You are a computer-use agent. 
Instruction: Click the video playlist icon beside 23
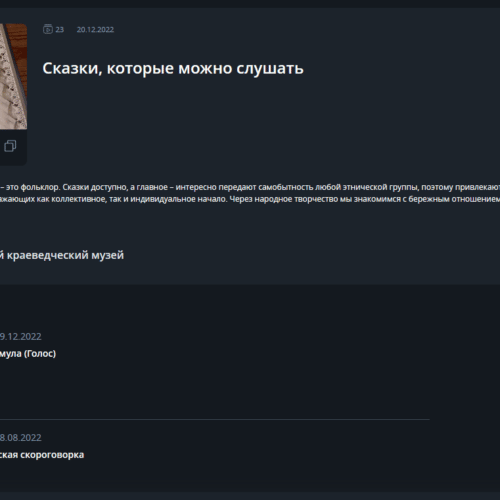(x=48, y=29)
